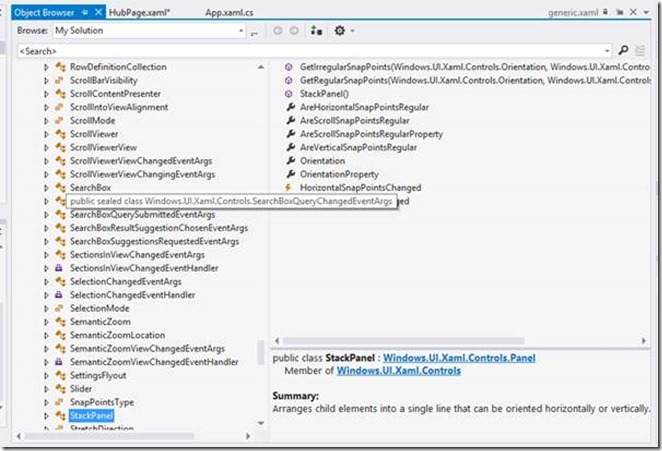Select the SectionsInViewChangedEventArgs item

click(137, 255)
